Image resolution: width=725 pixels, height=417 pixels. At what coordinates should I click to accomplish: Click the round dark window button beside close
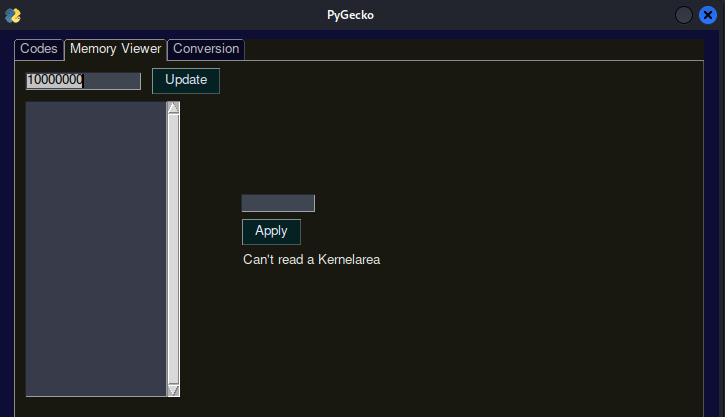click(683, 15)
